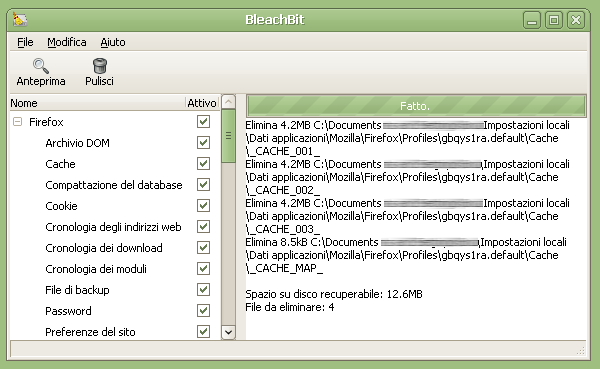
Task: Maximize the BleachBit window
Action: [554, 20]
